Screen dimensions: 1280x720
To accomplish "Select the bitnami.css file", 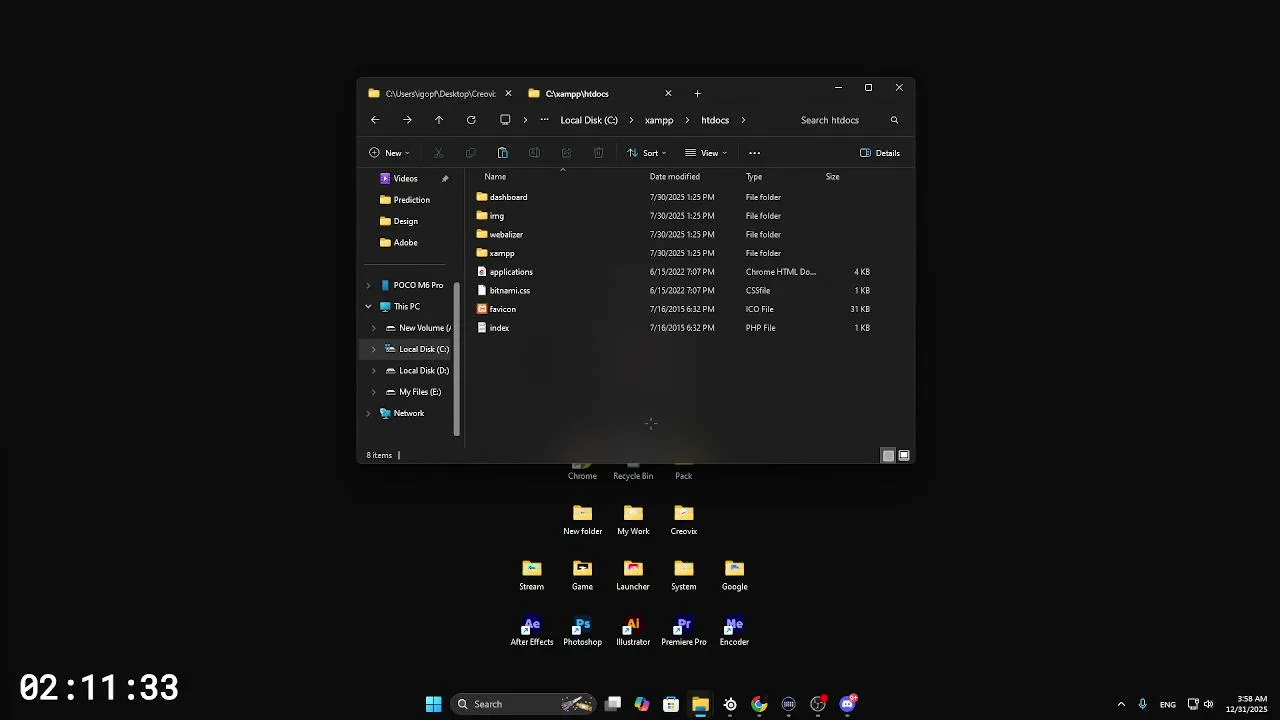I will point(675,291).
